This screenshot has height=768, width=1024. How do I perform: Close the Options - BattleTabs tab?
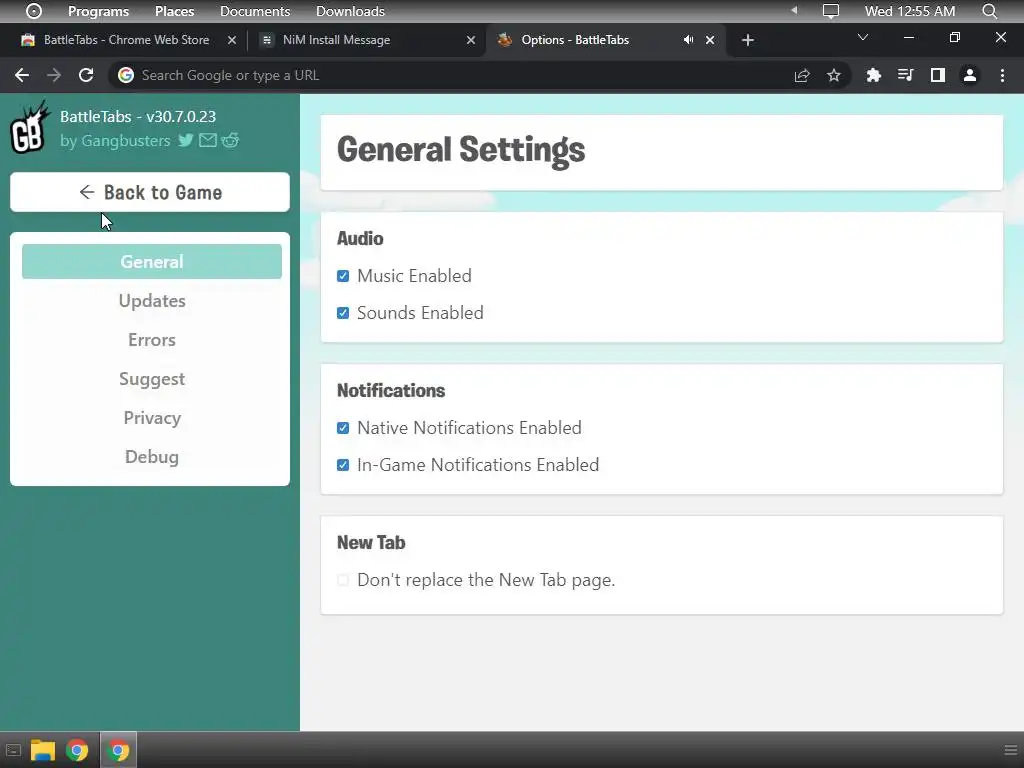pyautogui.click(x=710, y=40)
